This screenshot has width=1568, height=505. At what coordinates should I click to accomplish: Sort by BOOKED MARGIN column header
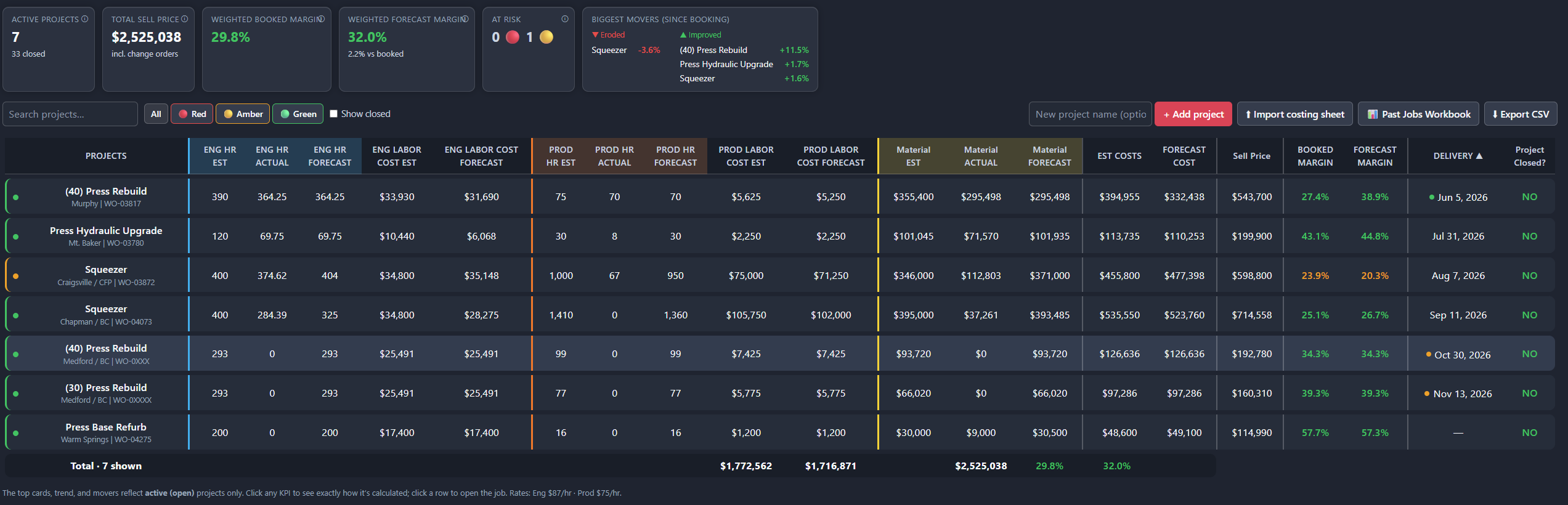click(1315, 156)
